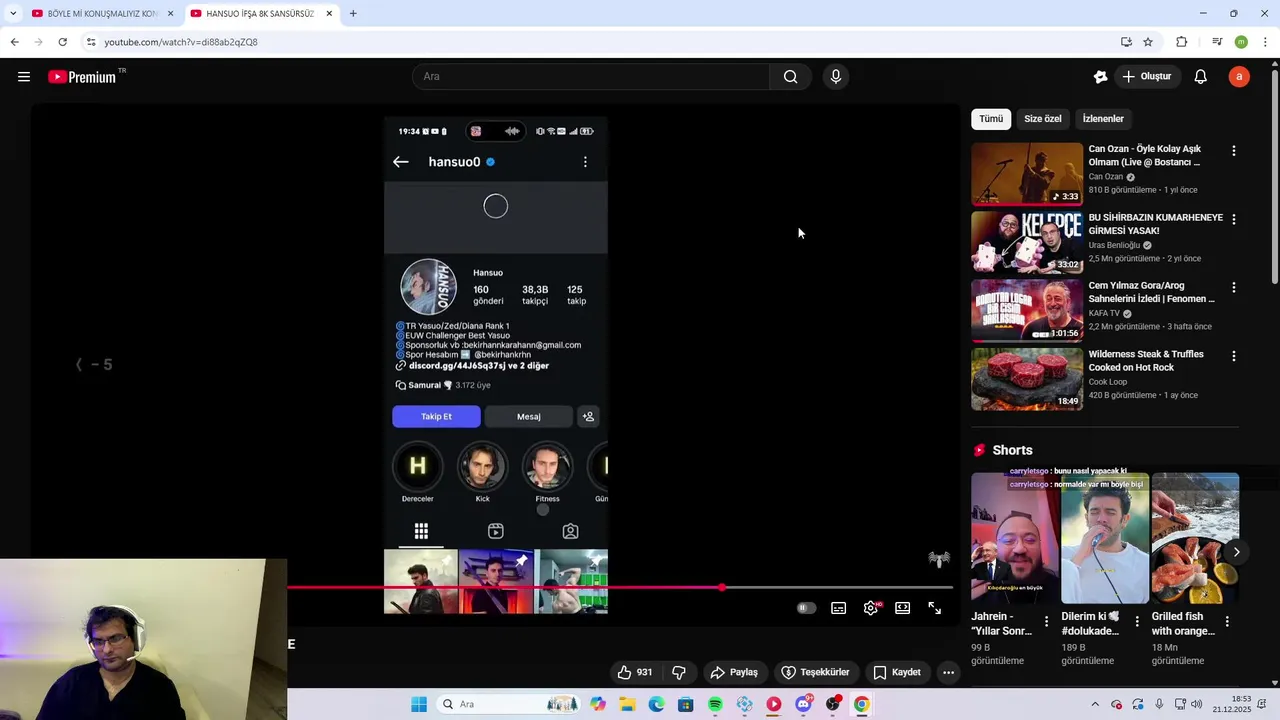
Task: Open Wilderness Steak & Truffles thumbnail
Action: pyautogui.click(x=1027, y=379)
